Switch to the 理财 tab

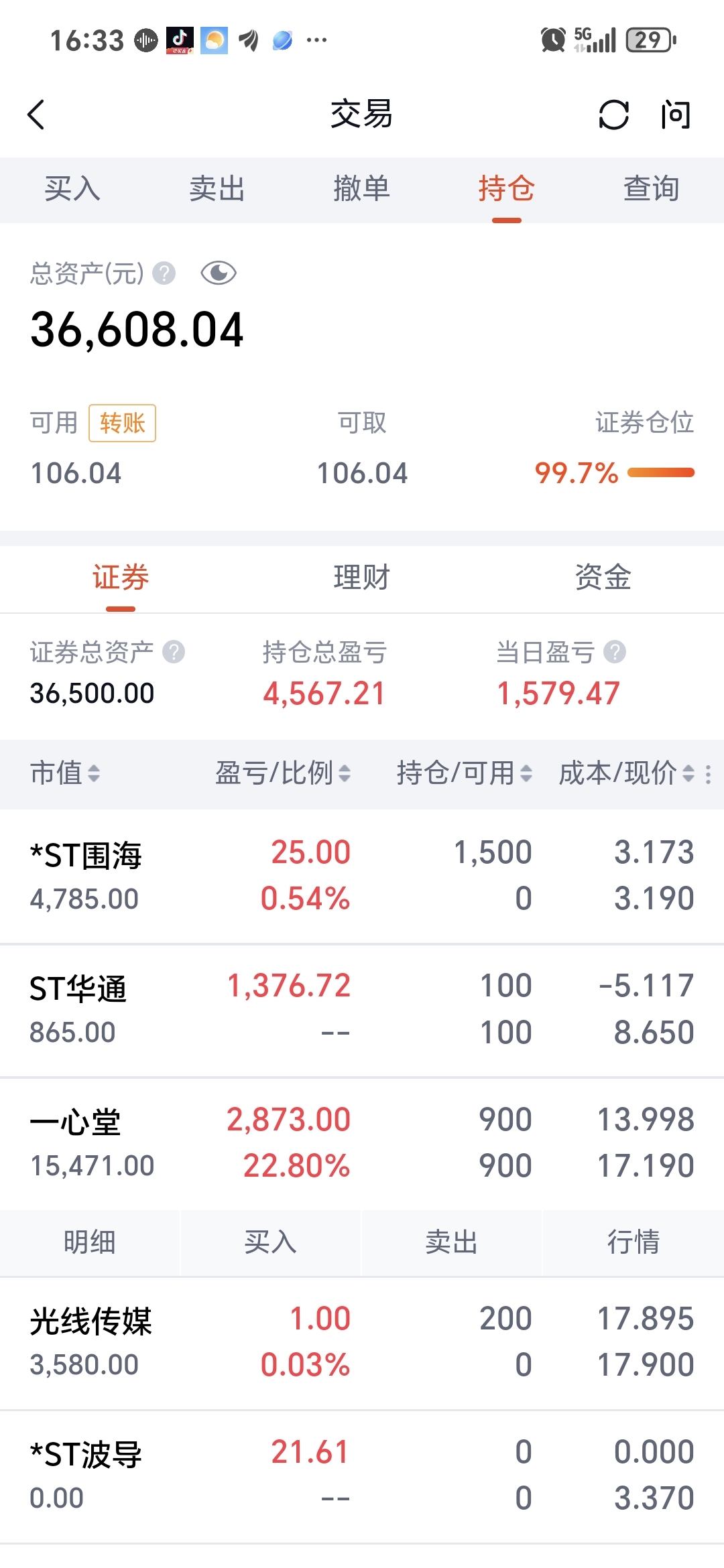(x=361, y=578)
